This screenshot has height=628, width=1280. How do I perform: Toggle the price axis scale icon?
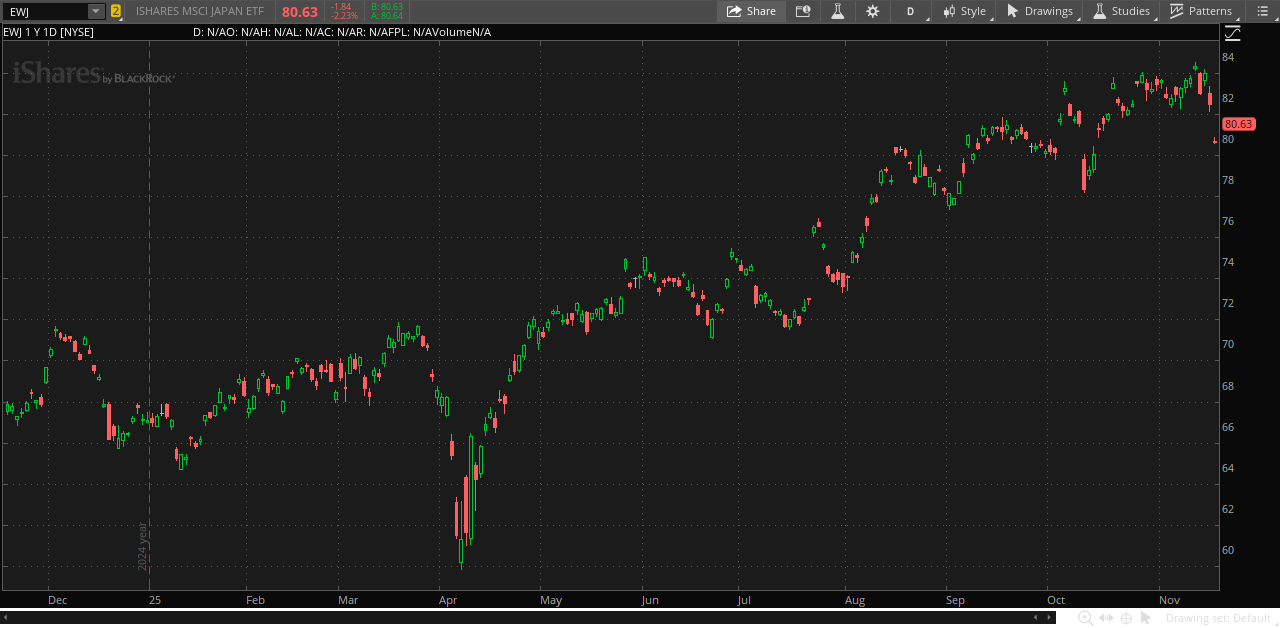coord(1232,32)
